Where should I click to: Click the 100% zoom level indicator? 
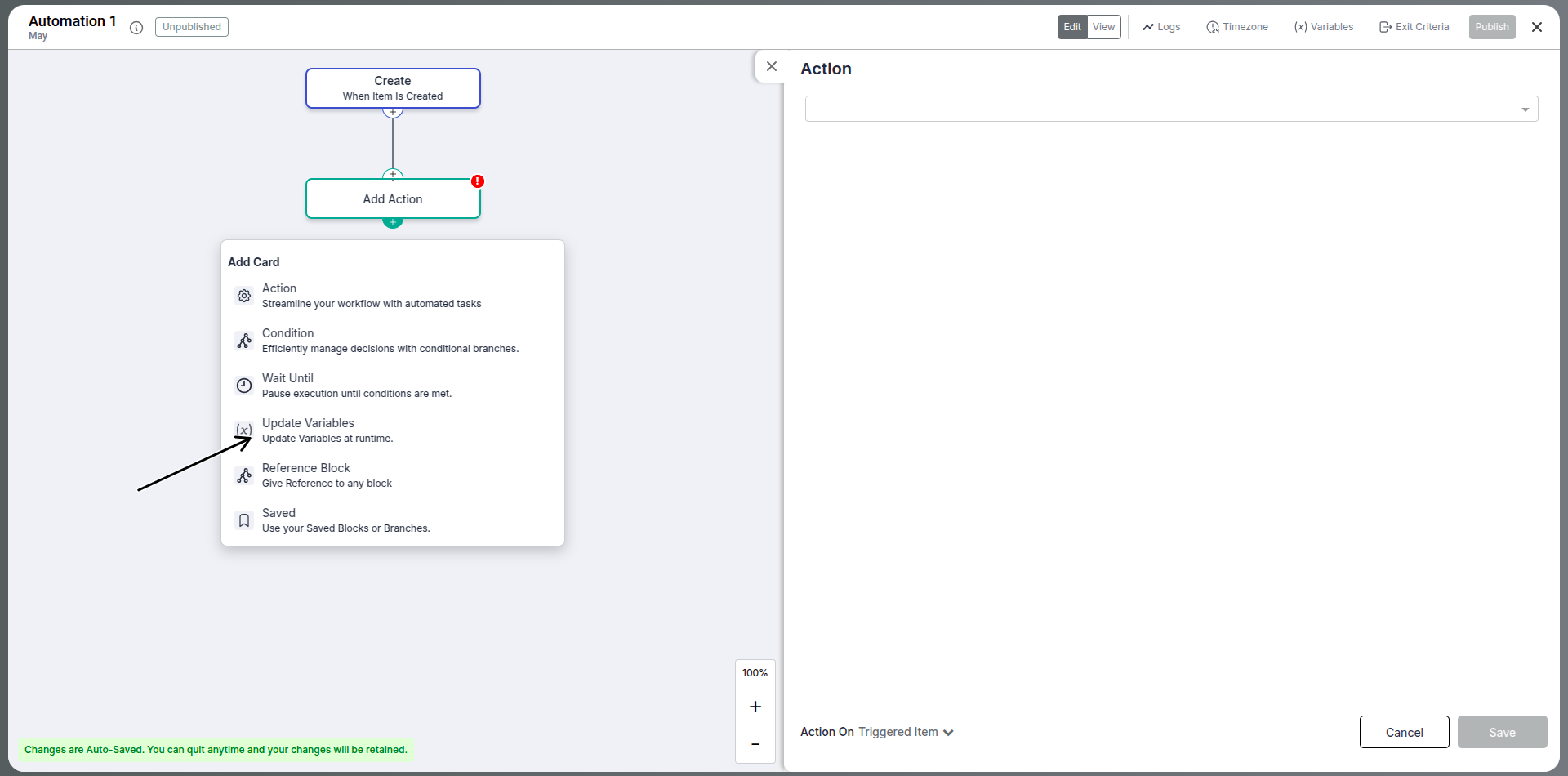(x=755, y=673)
